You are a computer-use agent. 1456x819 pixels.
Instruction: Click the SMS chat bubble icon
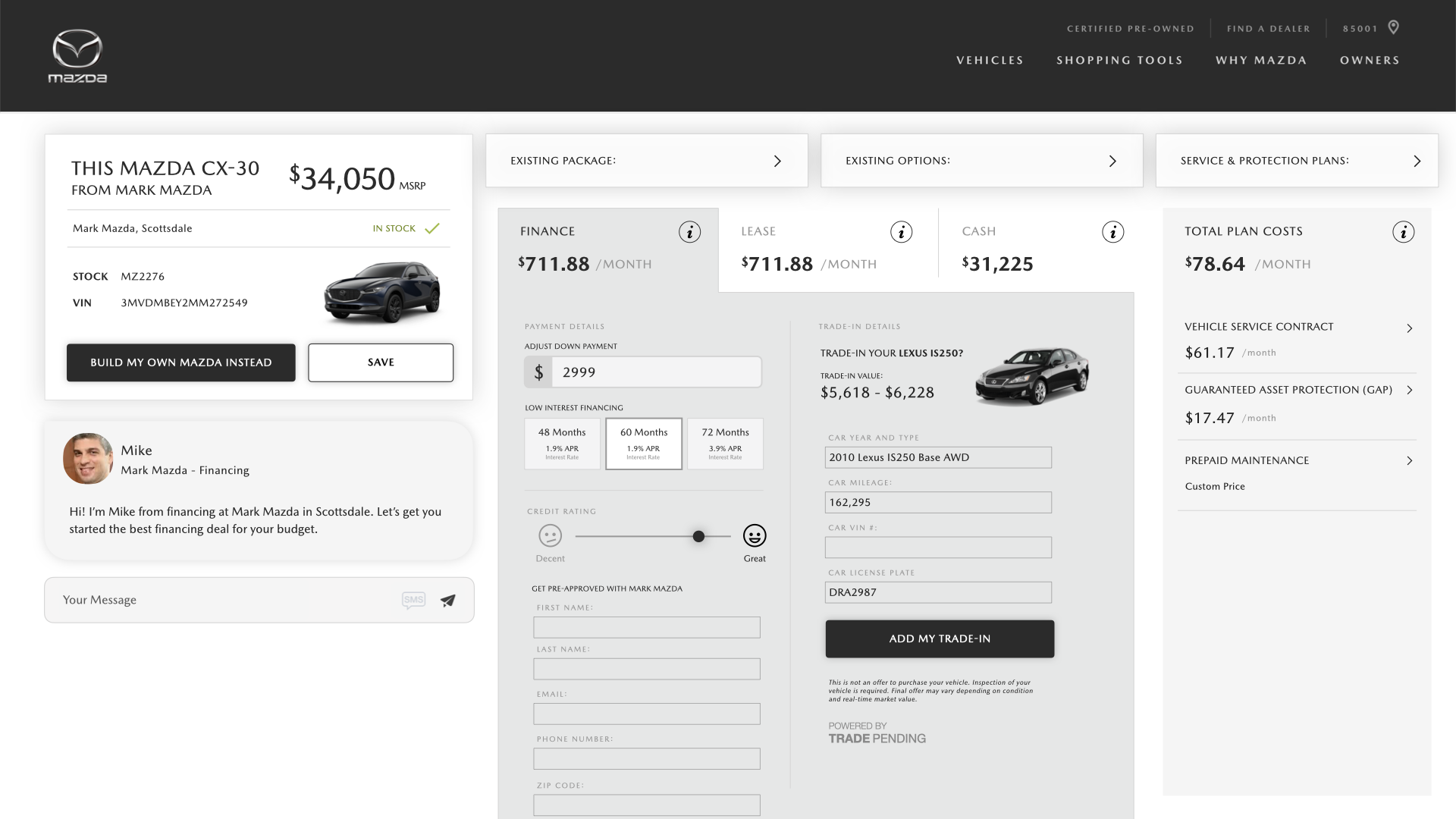pos(413,601)
